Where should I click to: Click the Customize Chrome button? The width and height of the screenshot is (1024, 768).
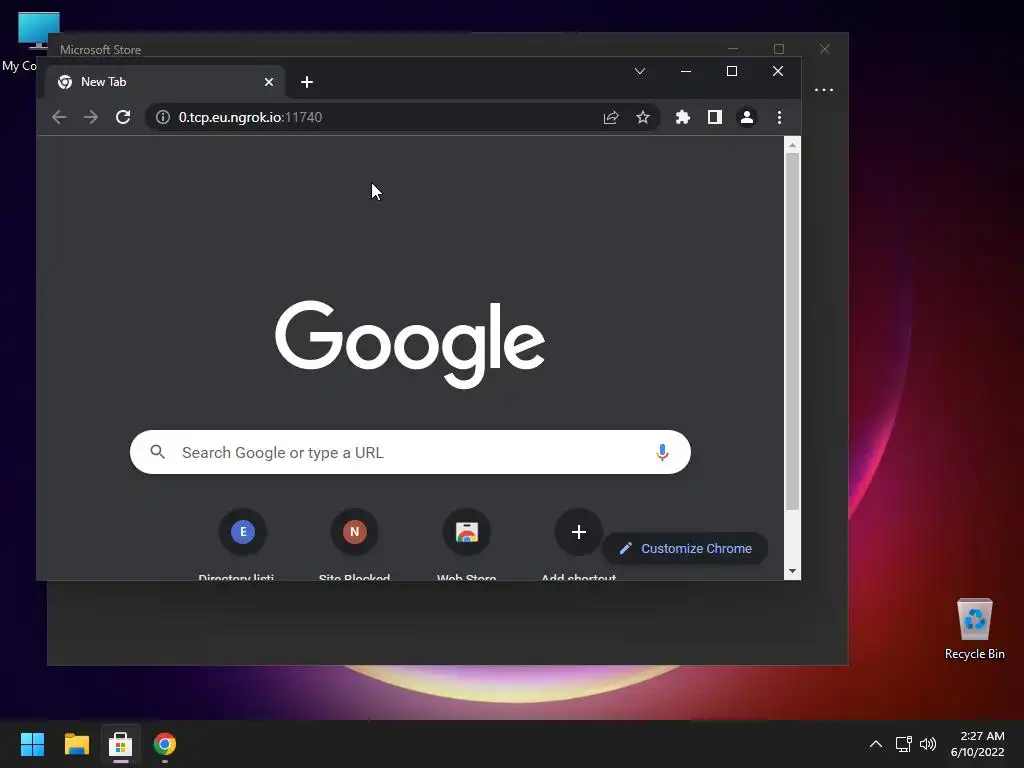pos(684,549)
